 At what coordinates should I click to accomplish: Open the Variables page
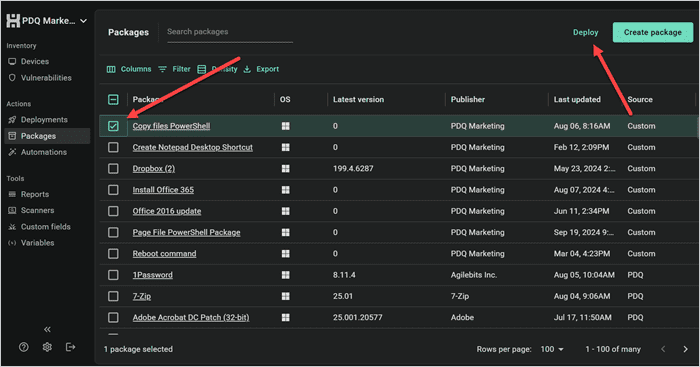pos(31,243)
